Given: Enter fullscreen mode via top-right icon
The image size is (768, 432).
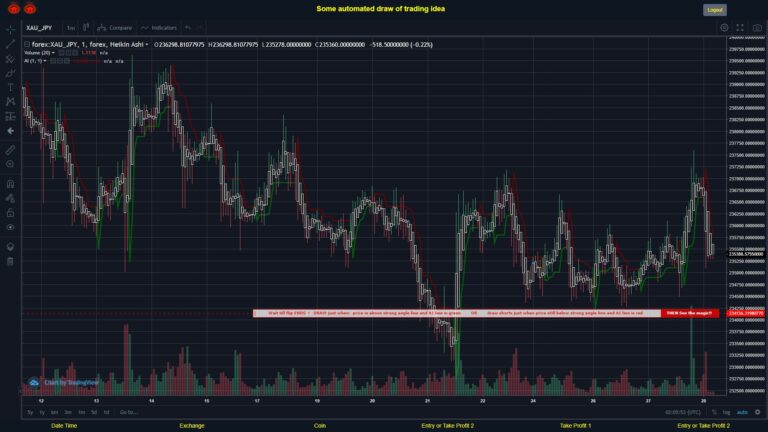Looking at the screenshot, I should pyautogui.click(x=740, y=28).
